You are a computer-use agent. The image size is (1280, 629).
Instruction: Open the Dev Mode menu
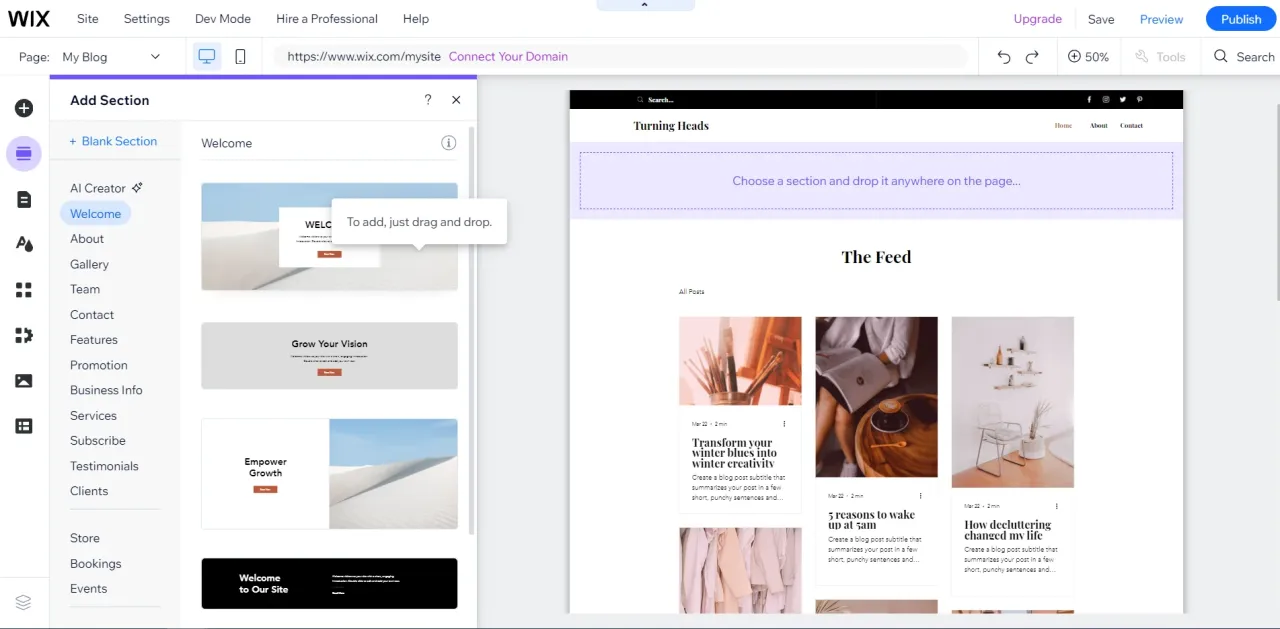pos(222,18)
